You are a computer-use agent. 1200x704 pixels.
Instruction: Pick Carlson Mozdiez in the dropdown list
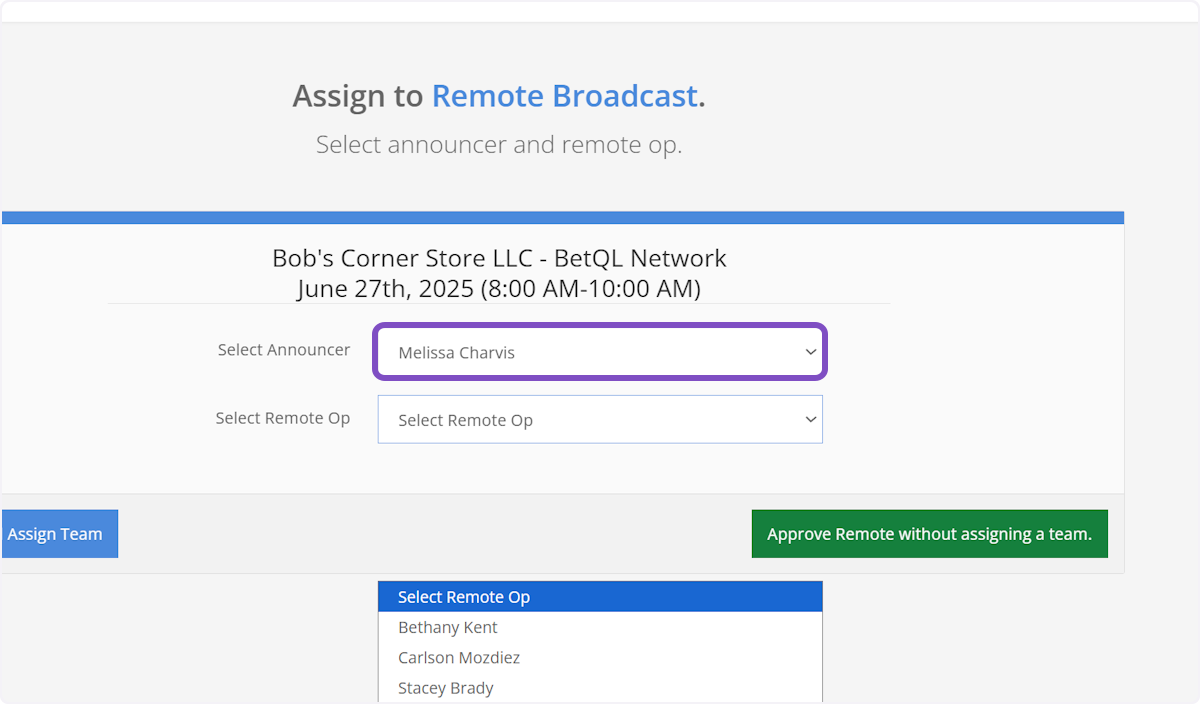pyautogui.click(x=459, y=658)
